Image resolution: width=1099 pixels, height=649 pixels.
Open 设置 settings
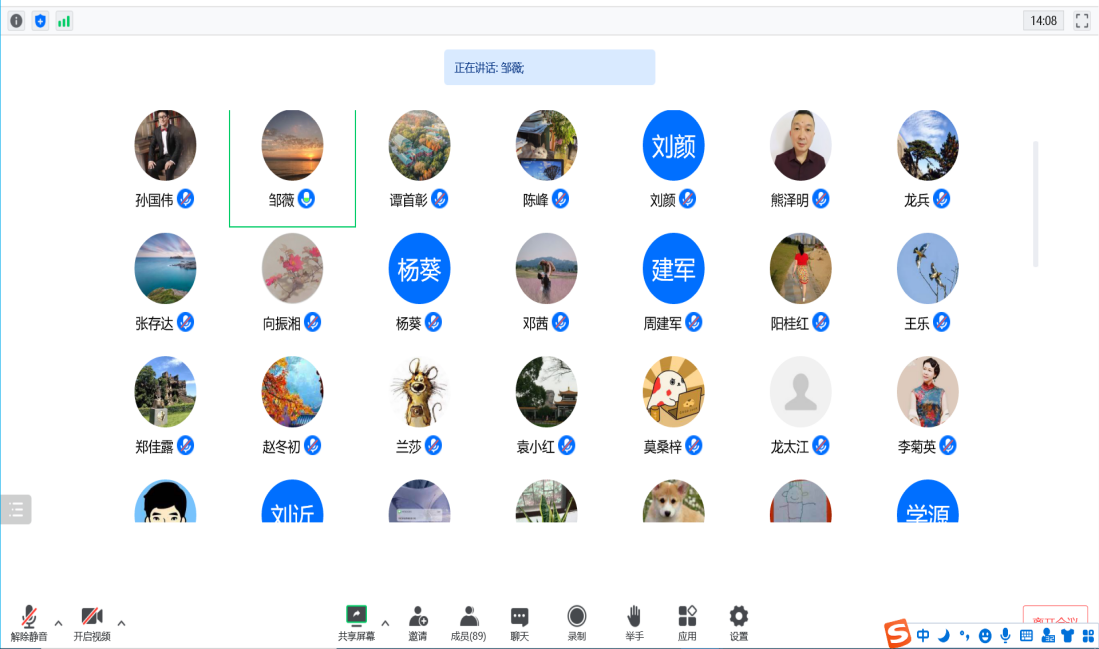738,622
